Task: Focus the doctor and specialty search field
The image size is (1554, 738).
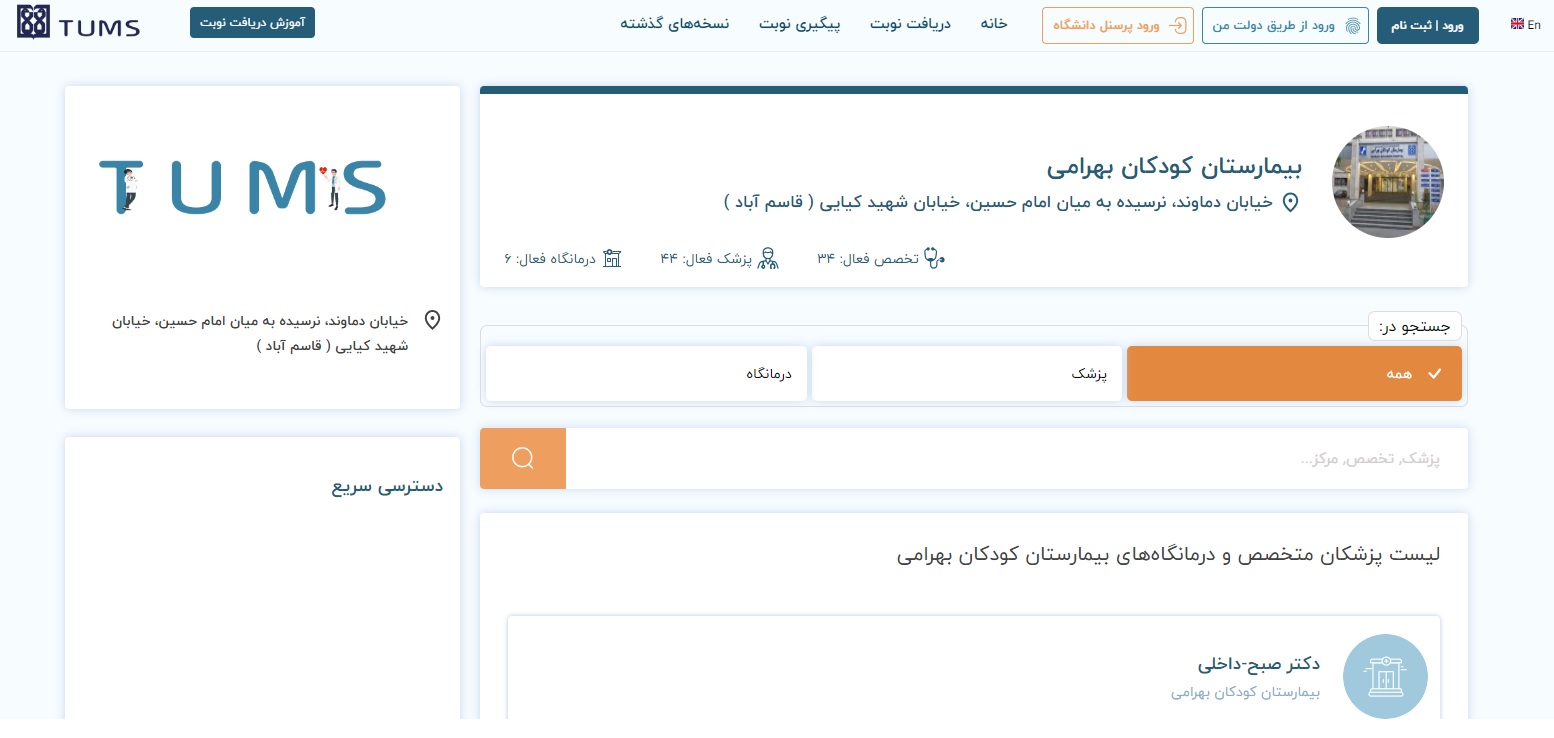Action: click(1016, 458)
